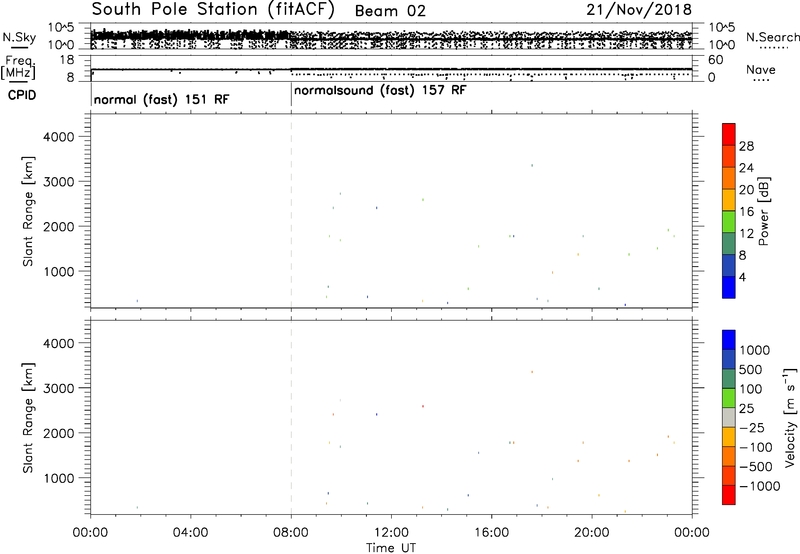Click the '18' frequency axis value
Screen dimensions: 800x554
pyautogui.click(x=67, y=60)
